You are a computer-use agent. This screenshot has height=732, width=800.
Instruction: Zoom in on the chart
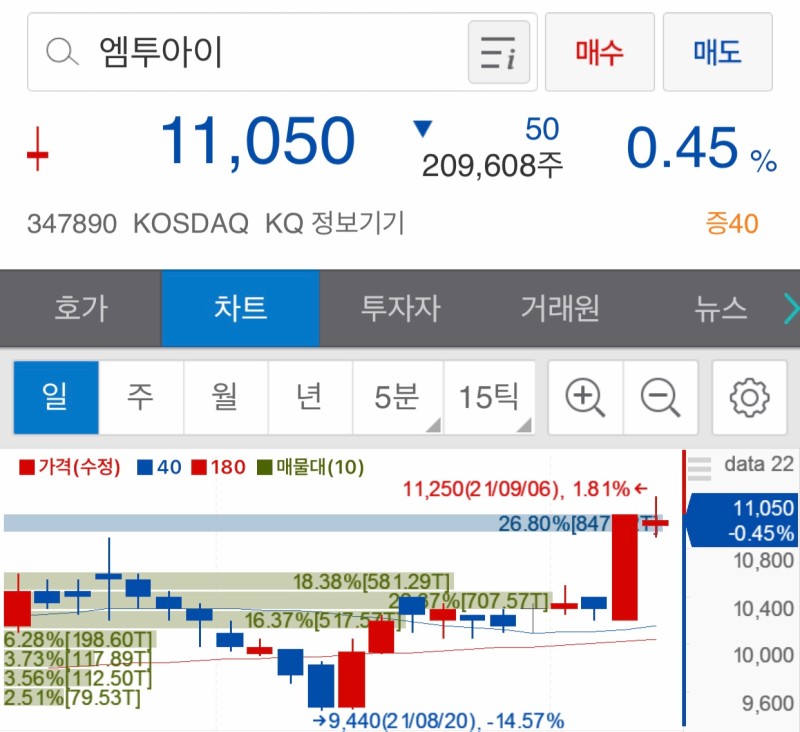tap(585, 397)
